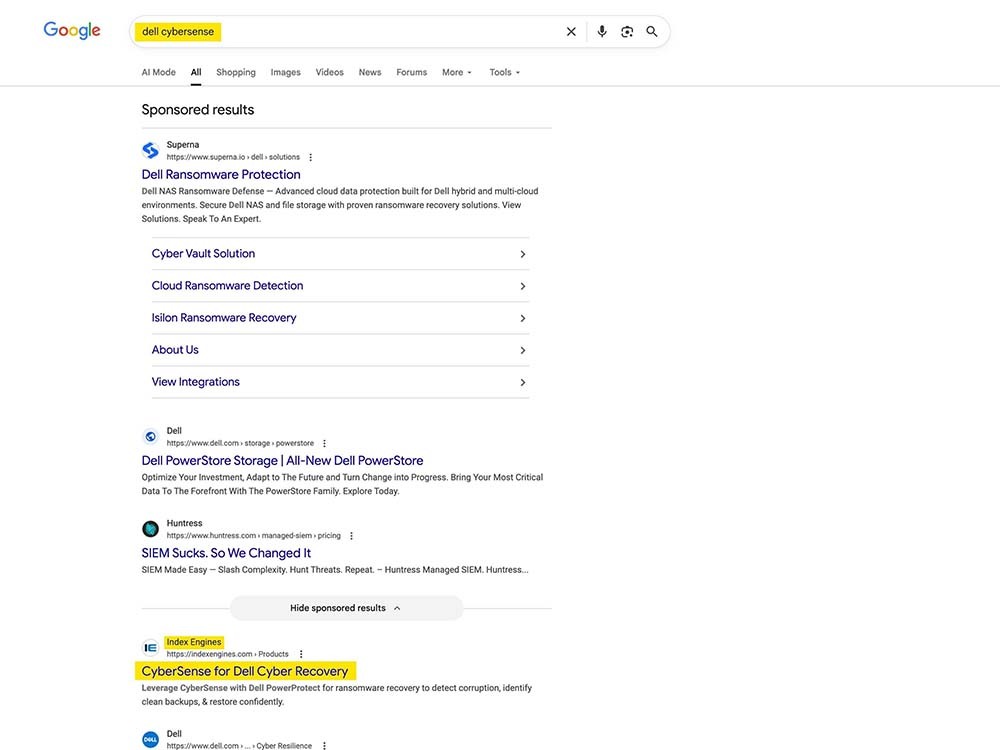Image resolution: width=1000 pixels, height=750 pixels.
Task: Expand the Isilon Ransomware Recovery chevron
Action: pyautogui.click(x=522, y=318)
